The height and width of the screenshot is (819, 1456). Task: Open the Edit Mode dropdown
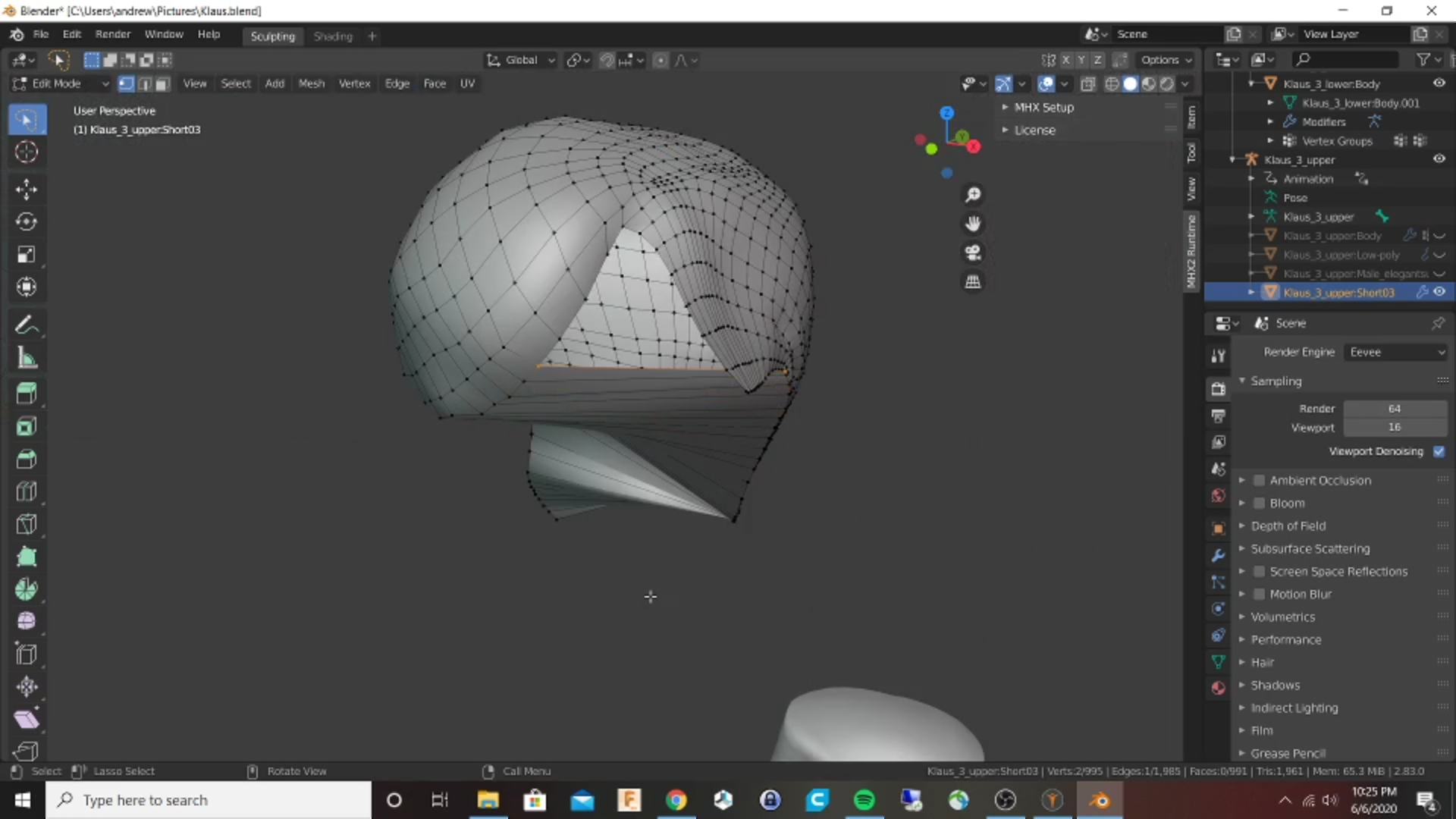[61, 83]
